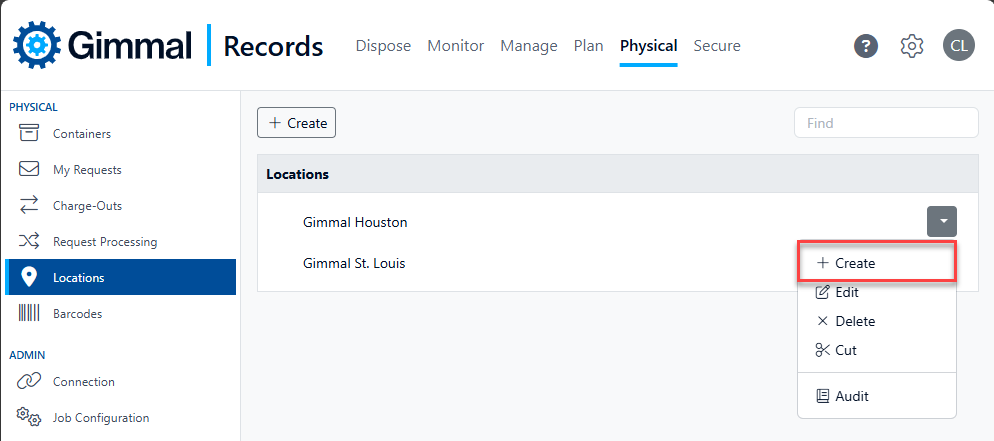
Task: Click the Request Processing shuffle icon
Action: (x=29, y=241)
